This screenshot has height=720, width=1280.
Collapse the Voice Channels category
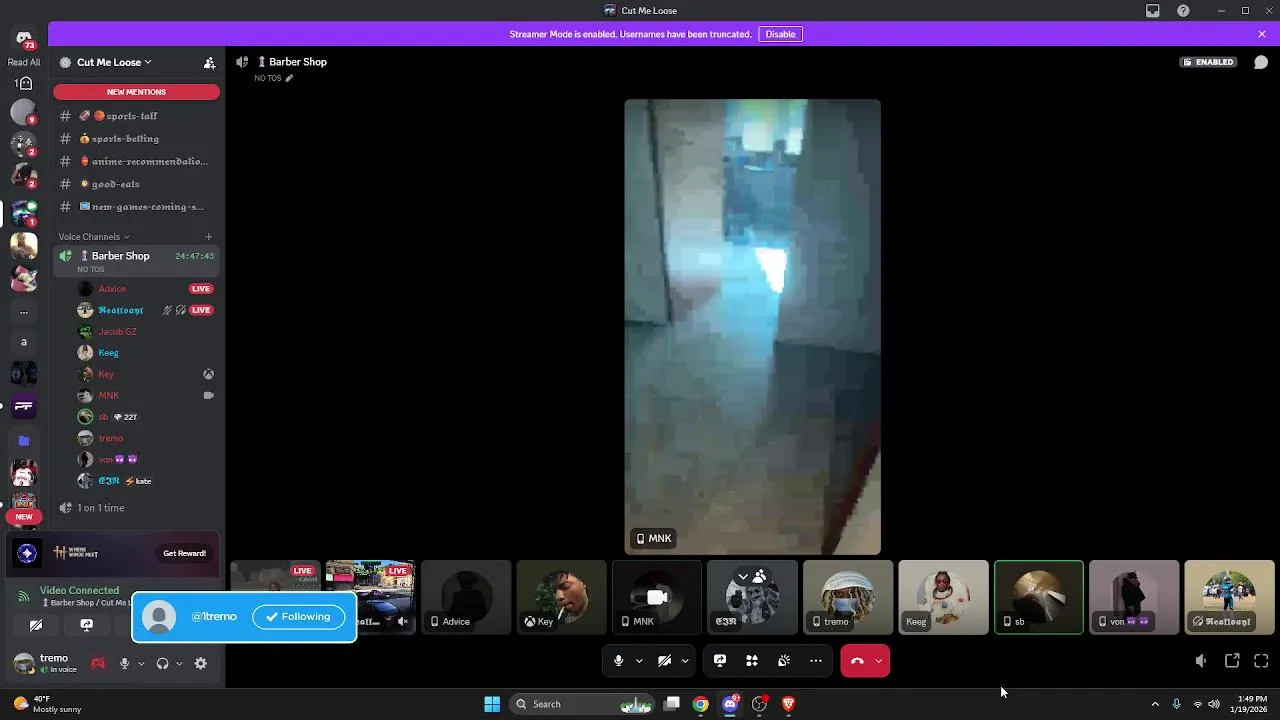(x=93, y=237)
